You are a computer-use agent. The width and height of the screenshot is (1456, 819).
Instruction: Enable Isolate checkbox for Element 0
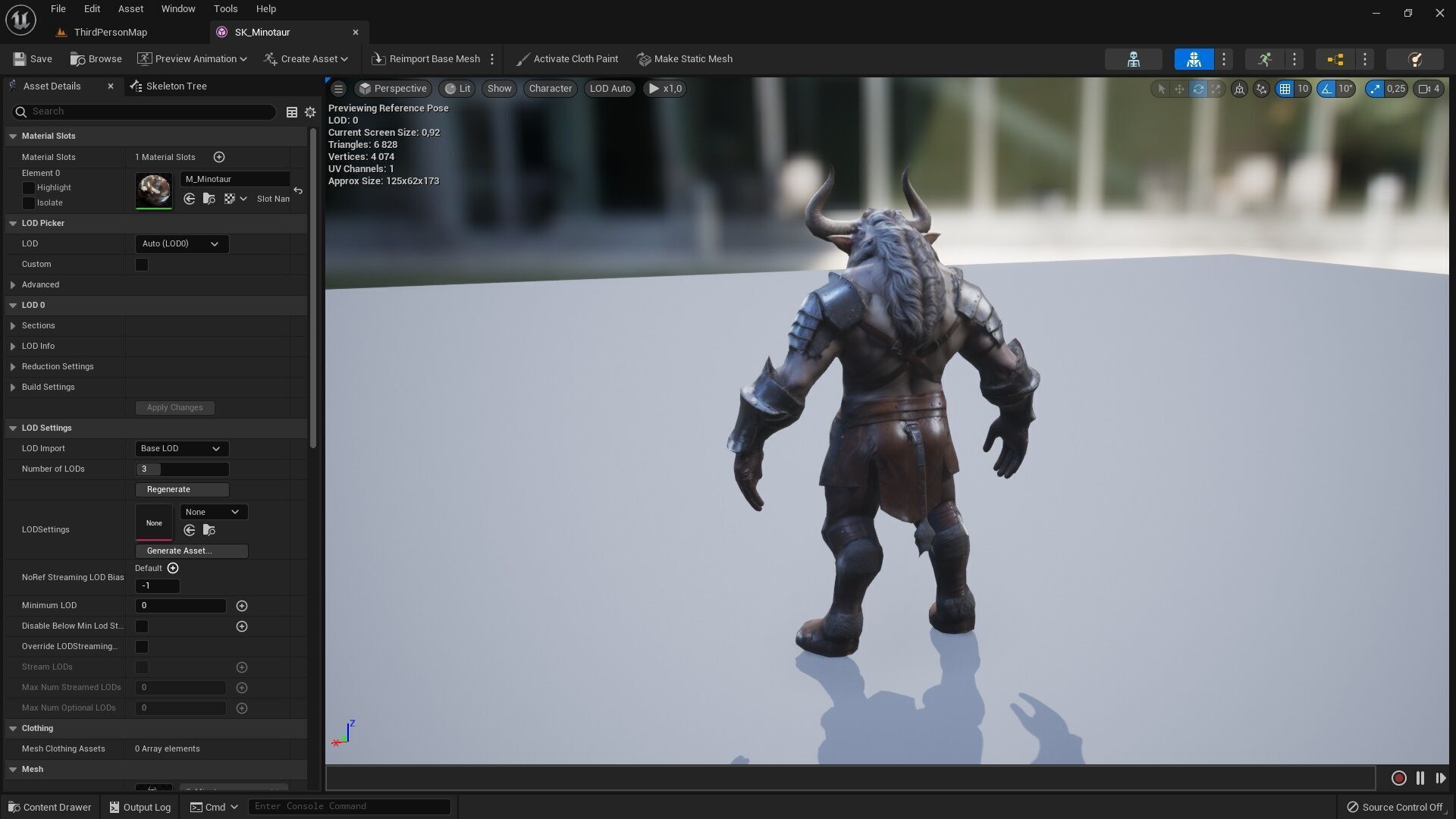[x=29, y=202]
